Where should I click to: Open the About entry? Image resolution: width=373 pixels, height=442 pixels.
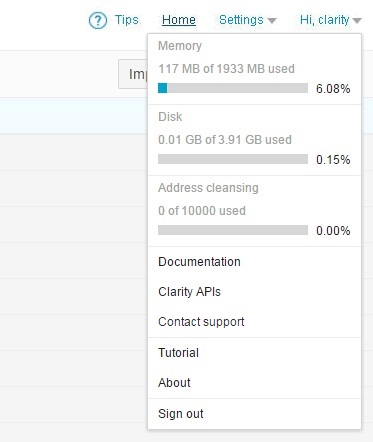174,383
